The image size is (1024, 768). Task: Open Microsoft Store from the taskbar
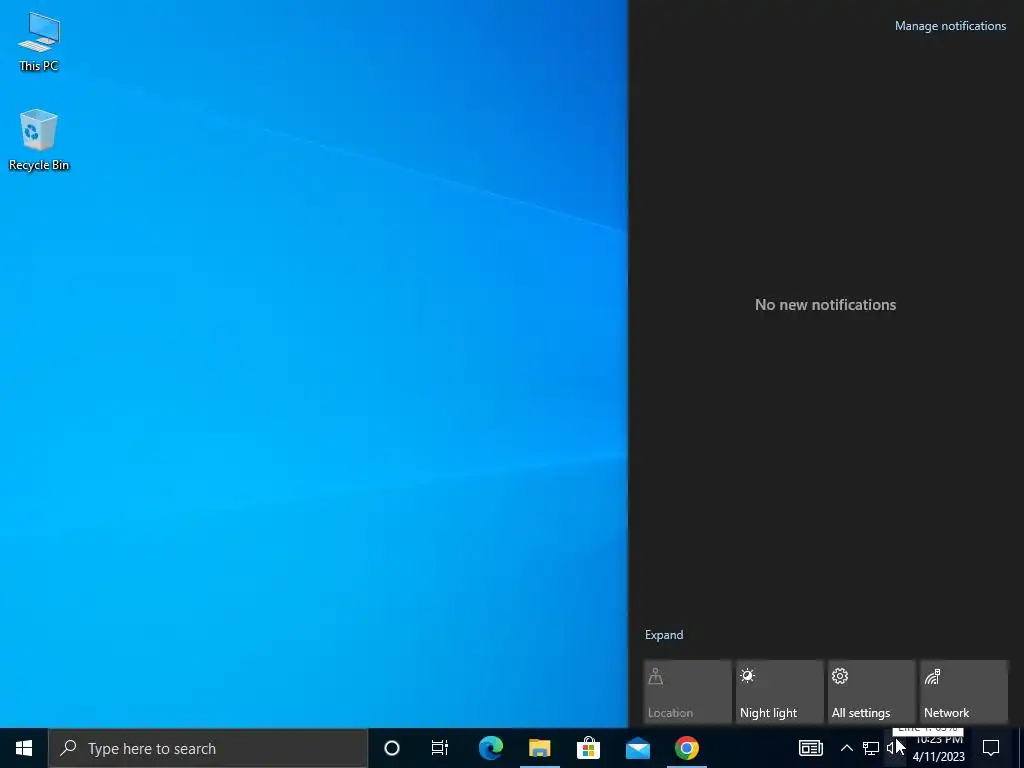point(588,748)
